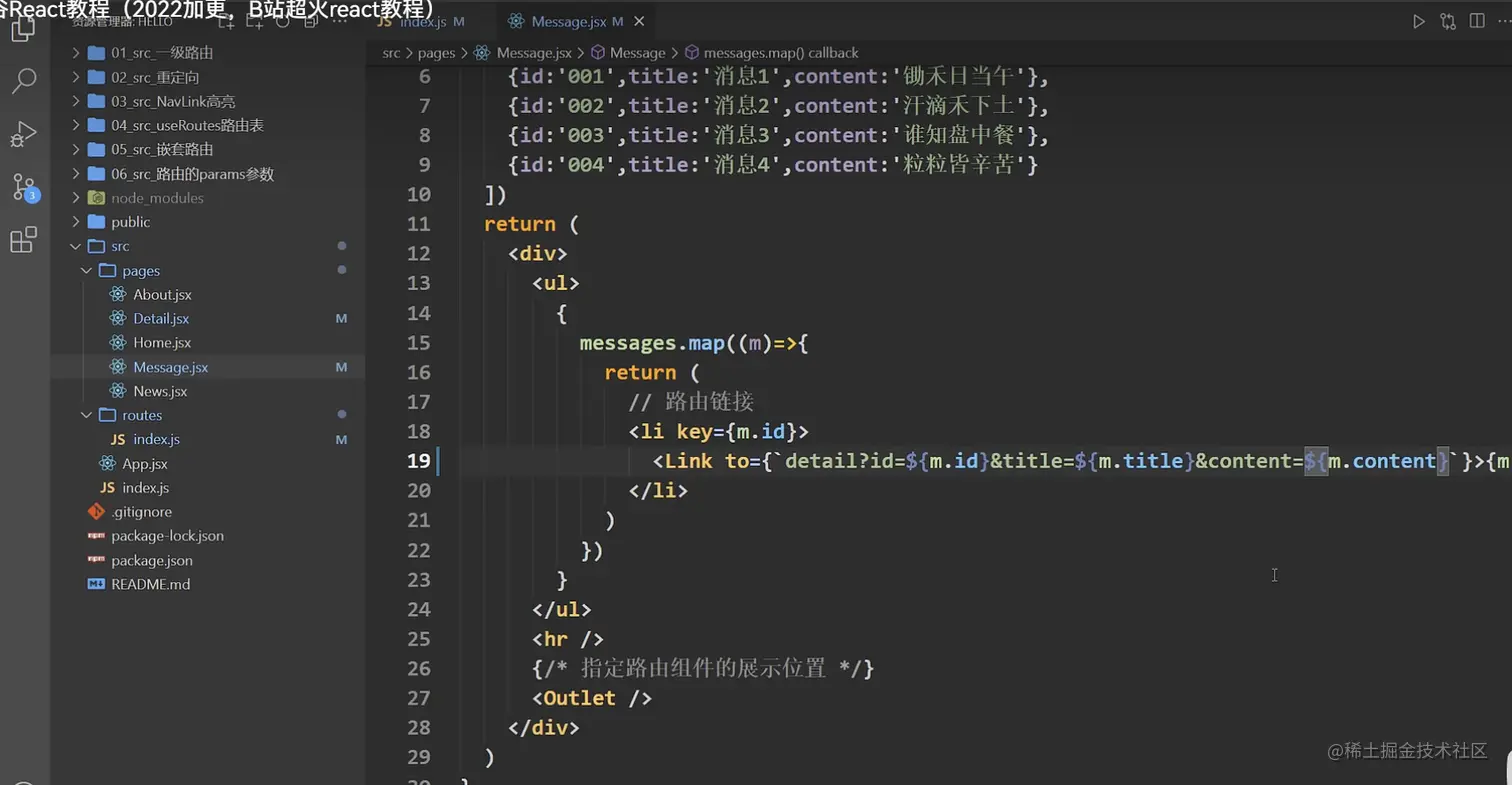Collapse the pages folder chevron
Image resolution: width=1512 pixels, height=785 pixels.
click(x=87, y=270)
